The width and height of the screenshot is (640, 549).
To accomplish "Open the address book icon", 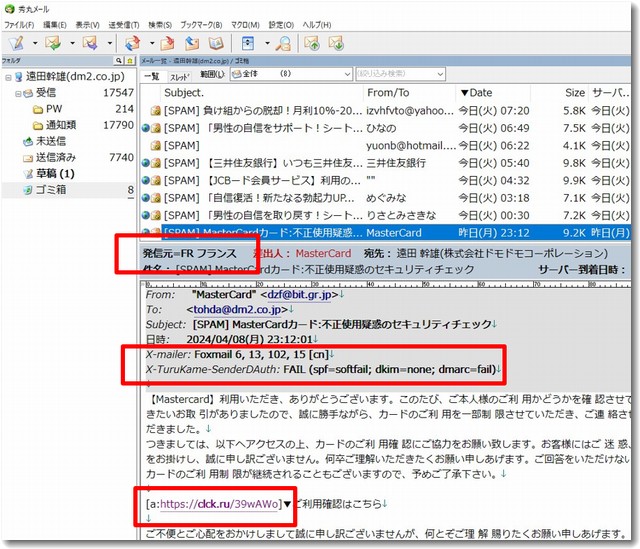I will (216, 43).
